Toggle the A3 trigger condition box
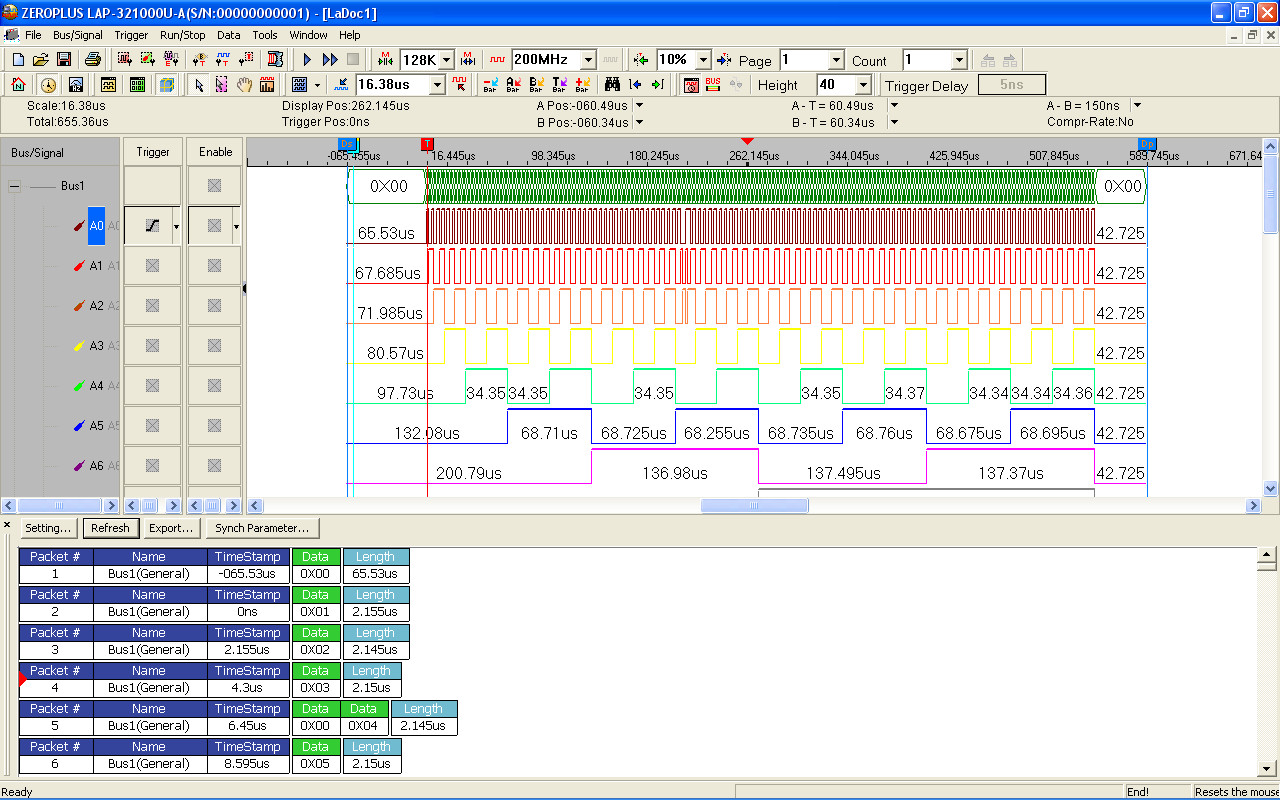Image resolution: width=1280 pixels, height=800 pixels. [152, 346]
